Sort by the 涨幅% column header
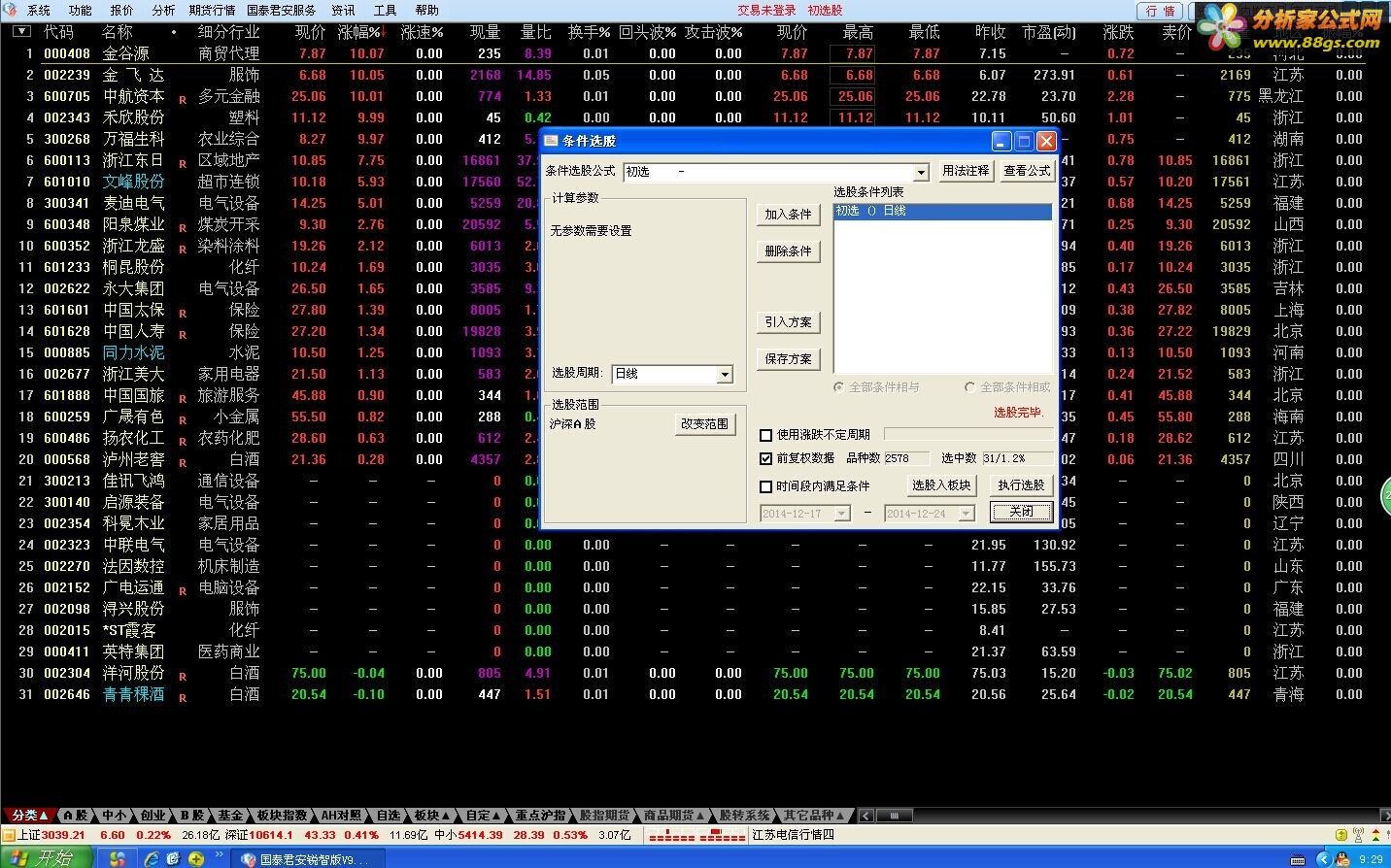This screenshot has height=868, width=1391. (x=361, y=32)
